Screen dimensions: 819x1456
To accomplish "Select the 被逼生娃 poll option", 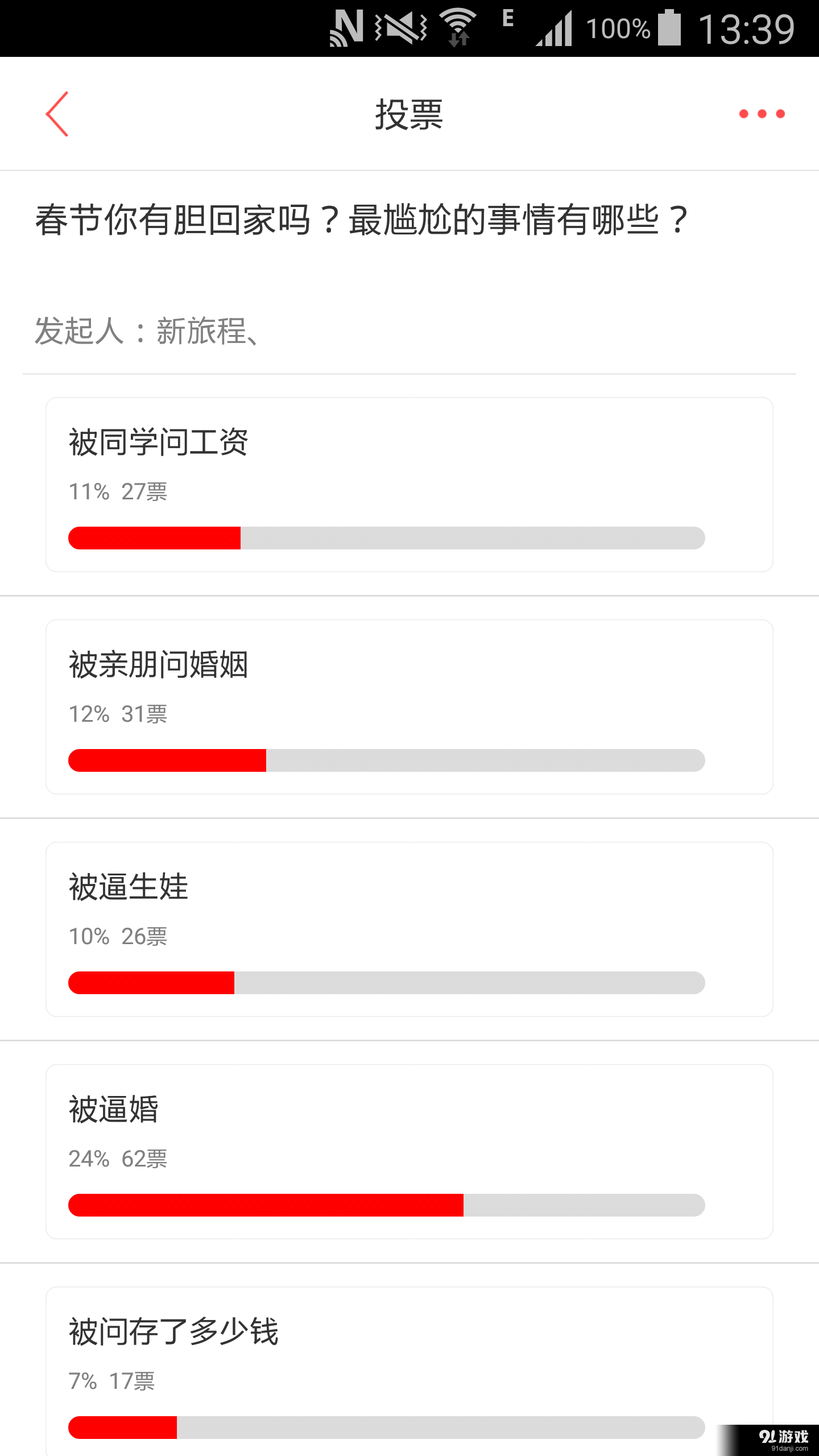I will (409, 929).
